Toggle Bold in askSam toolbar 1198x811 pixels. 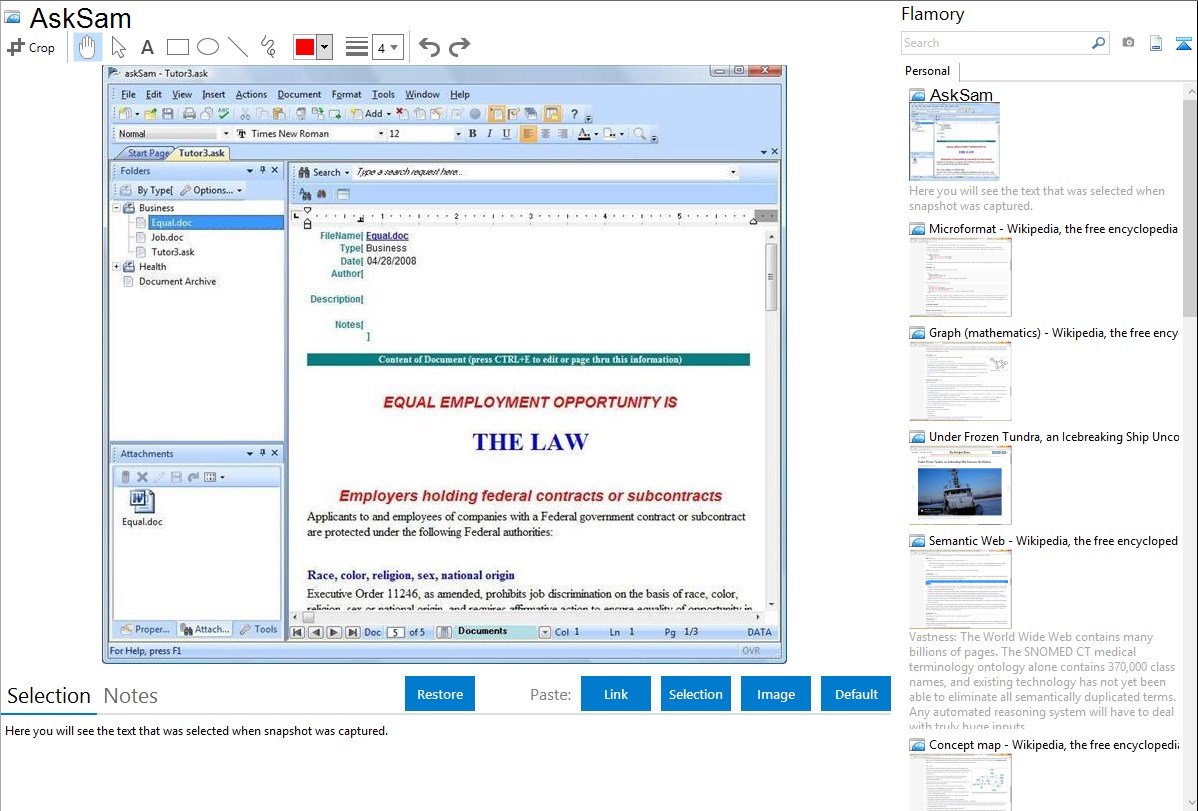(x=472, y=134)
